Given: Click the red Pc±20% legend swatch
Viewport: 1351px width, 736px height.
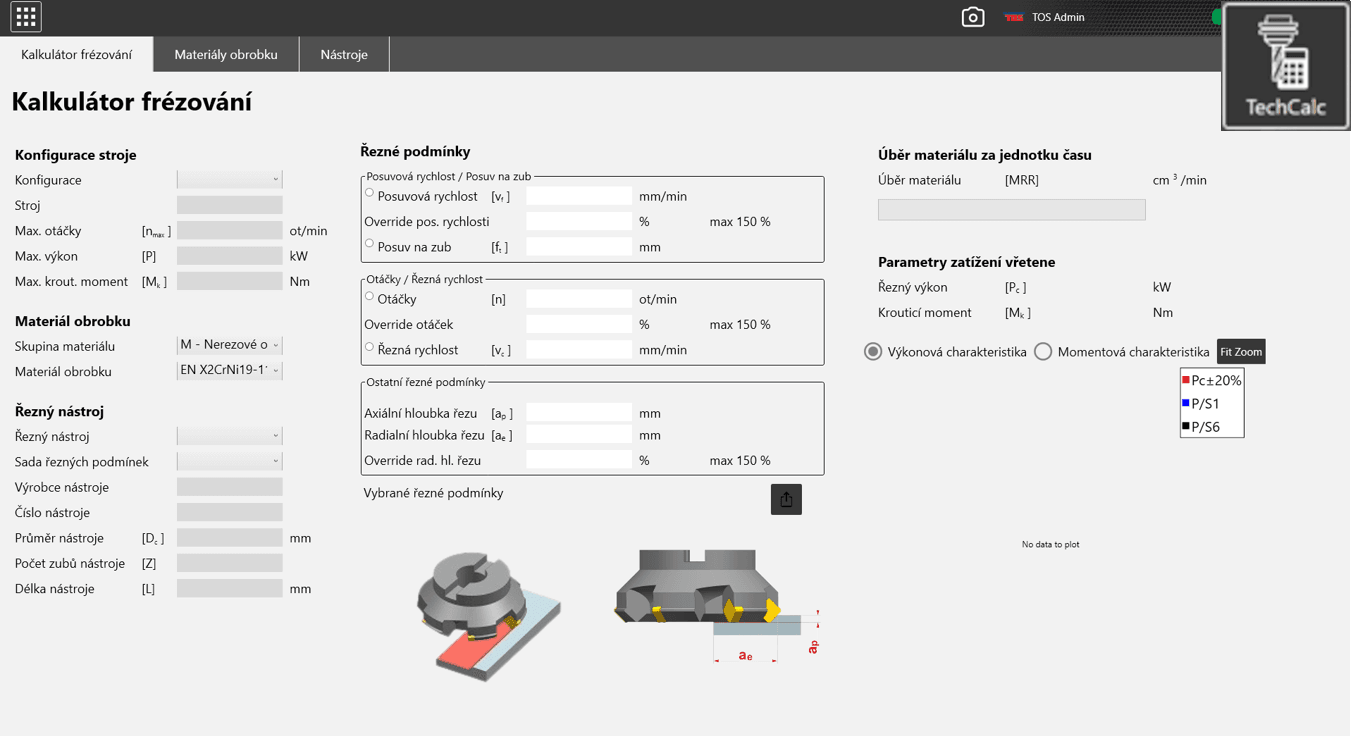Looking at the screenshot, I should pos(1186,380).
